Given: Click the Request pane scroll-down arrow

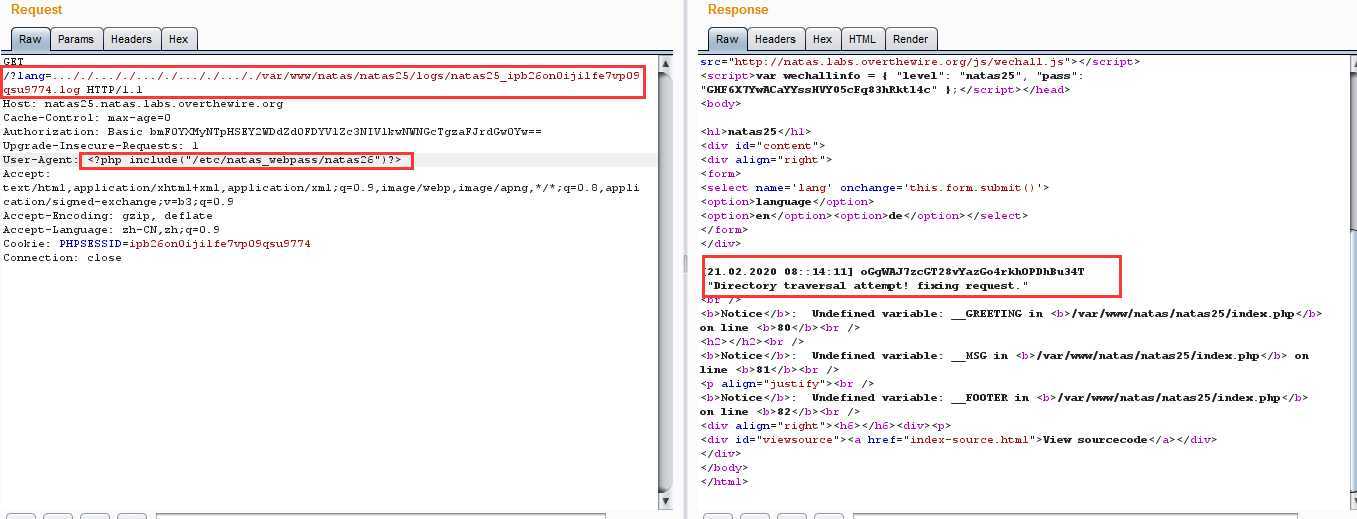Looking at the screenshot, I should (666, 500).
